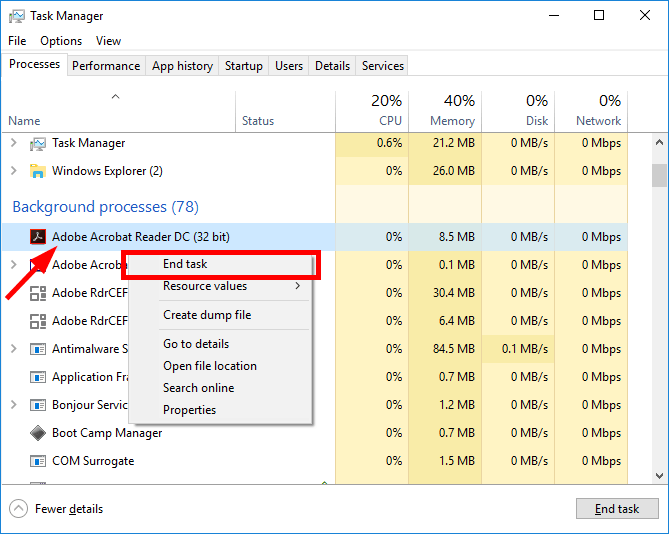
Task: Choose Properties in context menu
Action: 220,410
